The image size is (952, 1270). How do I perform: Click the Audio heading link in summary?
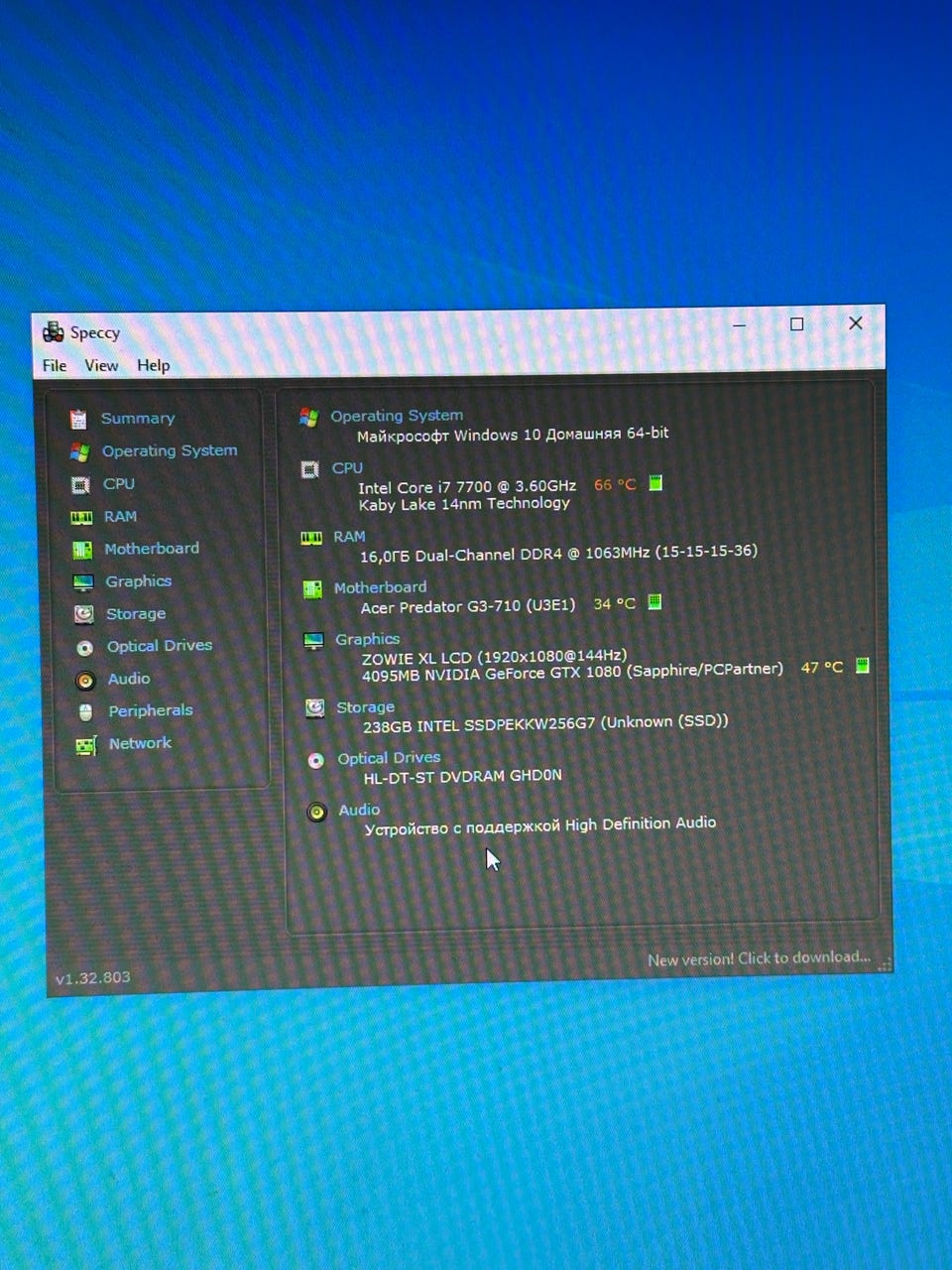(x=359, y=811)
